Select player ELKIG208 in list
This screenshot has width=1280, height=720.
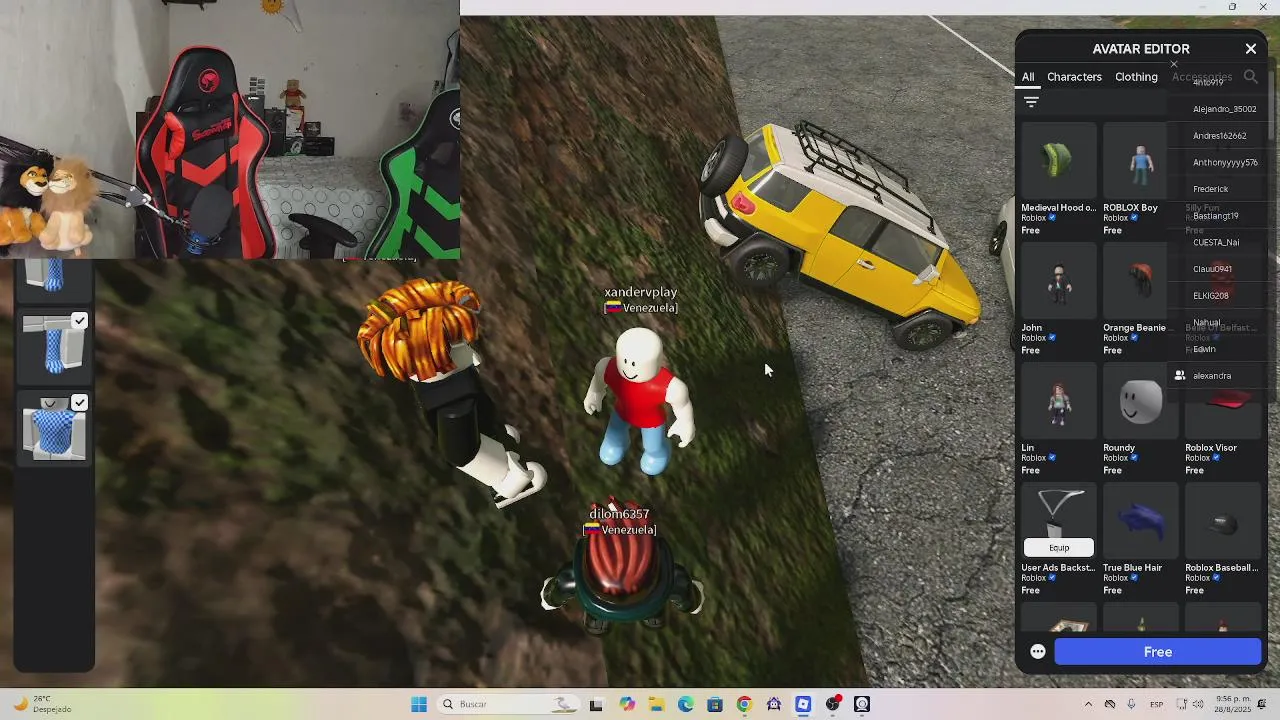click(x=1210, y=296)
